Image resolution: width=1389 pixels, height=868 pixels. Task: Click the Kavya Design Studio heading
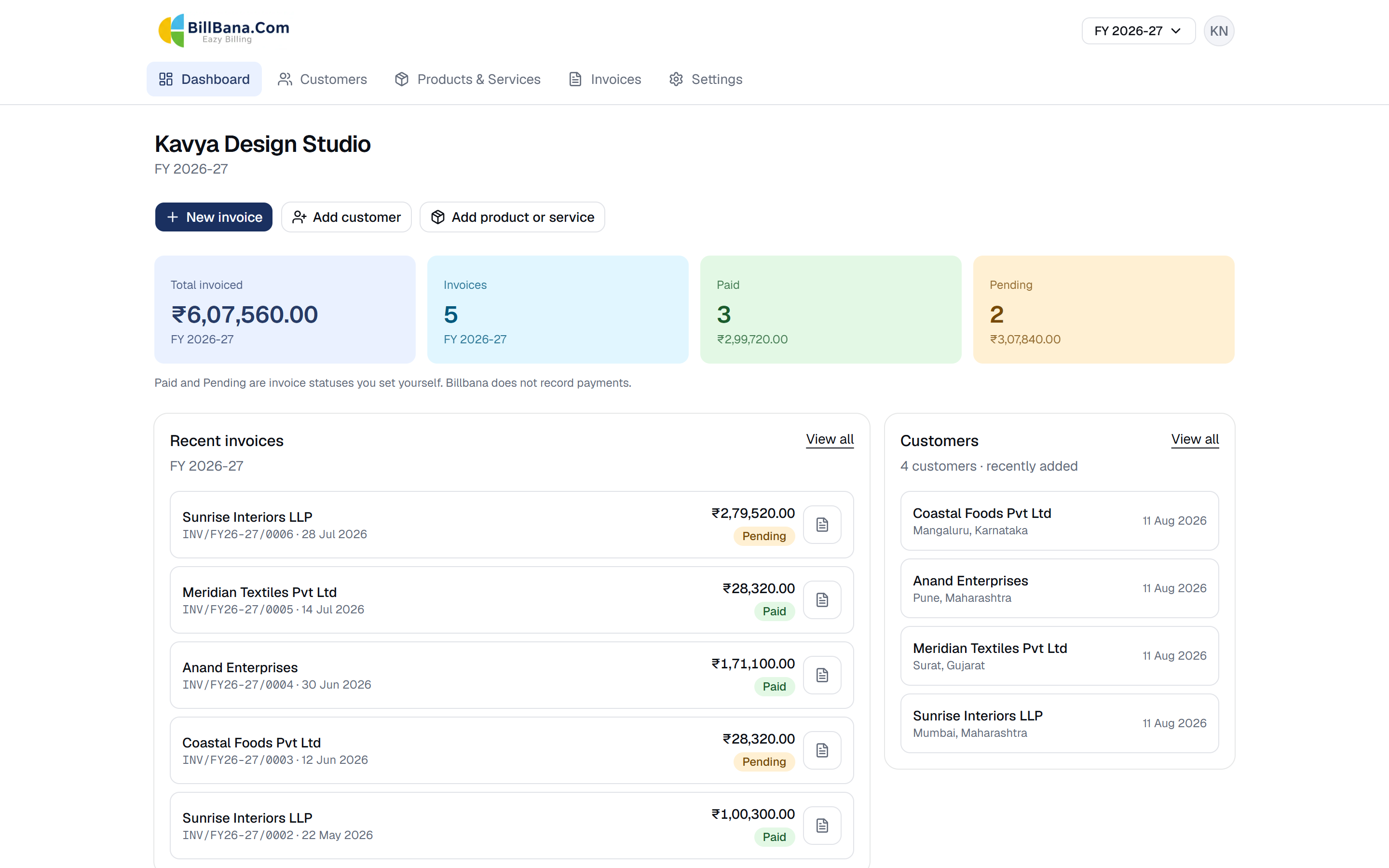[263, 144]
